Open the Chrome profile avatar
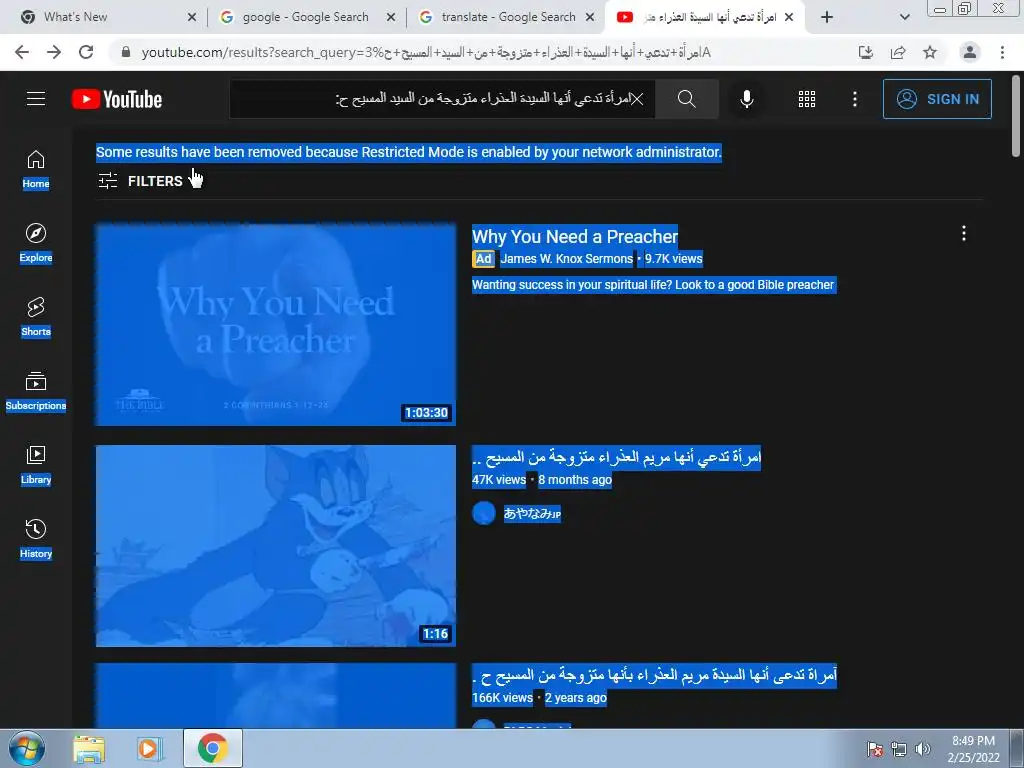This screenshot has height=768, width=1024. pos(970,52)
